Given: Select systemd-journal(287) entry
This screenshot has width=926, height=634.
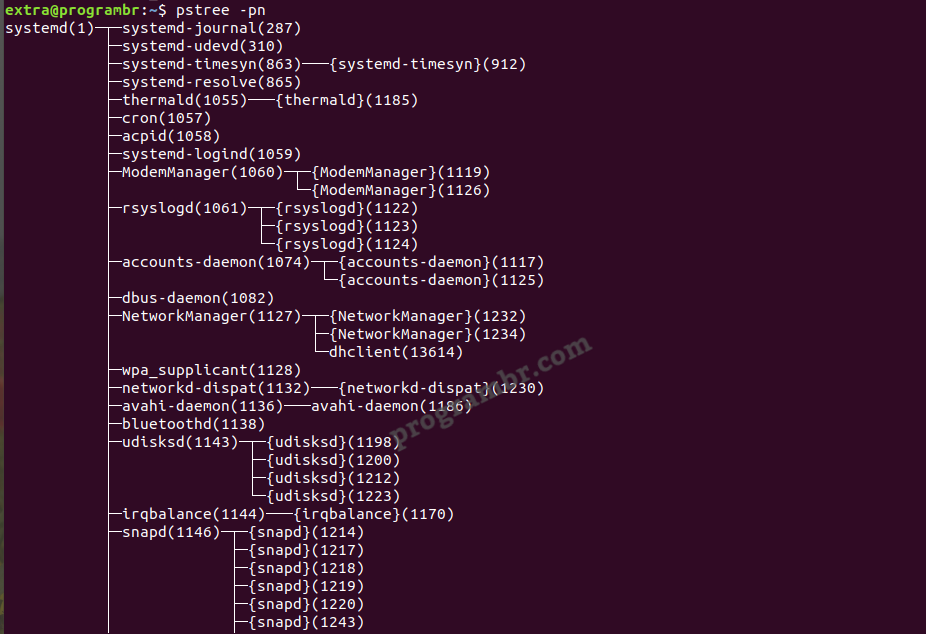Looking at the screenshot, I should click(x=211, y=28).
